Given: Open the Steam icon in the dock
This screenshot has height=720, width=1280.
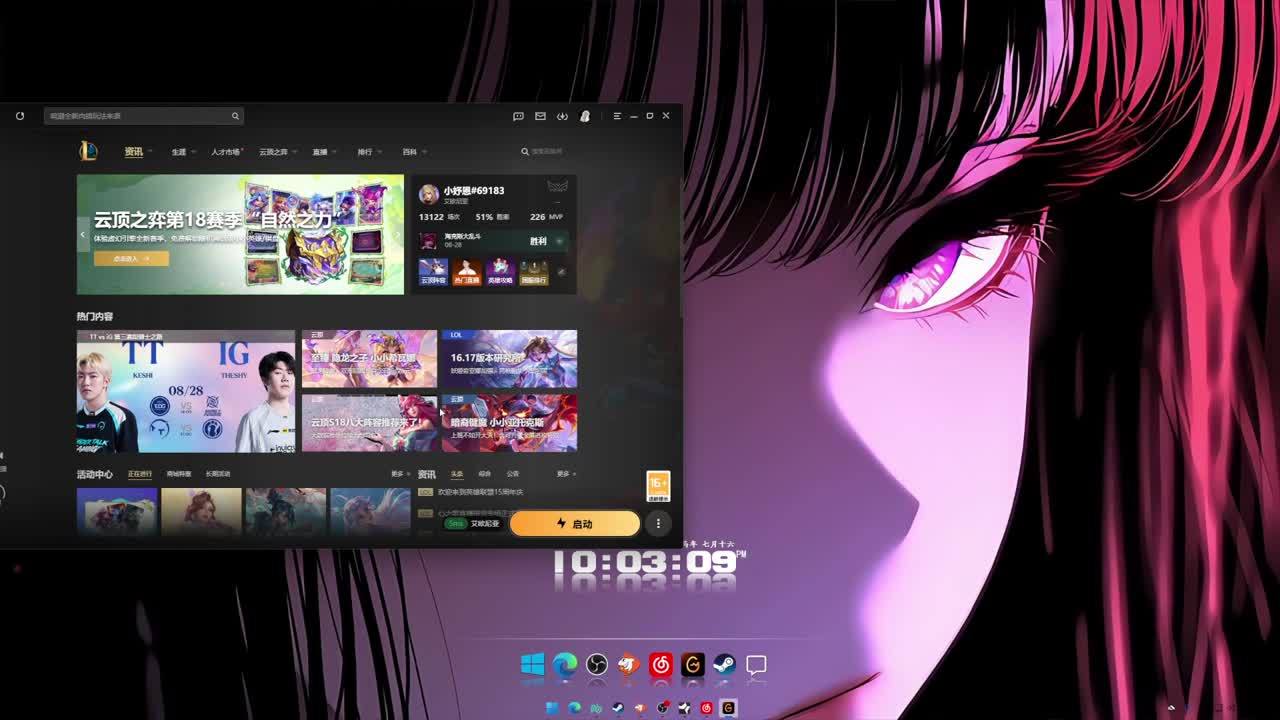Looking at the screenshot, I should click(x=725, y=665).
